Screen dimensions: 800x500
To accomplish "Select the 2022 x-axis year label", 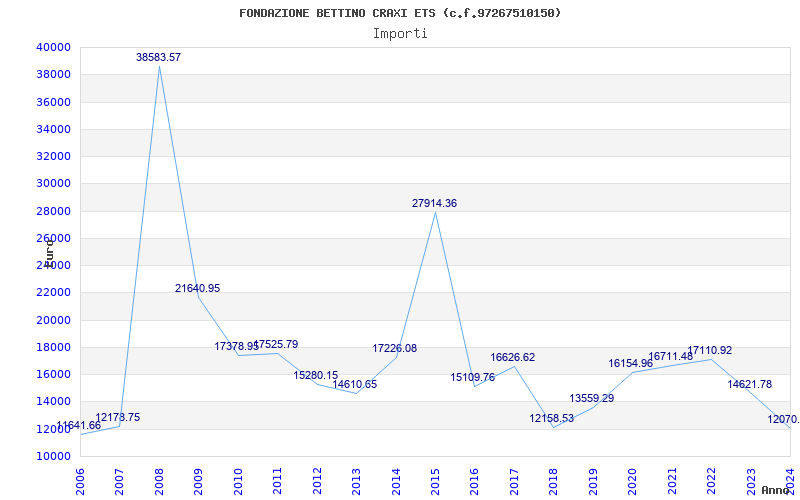I will pyautogui.click(x=711, y=481).
